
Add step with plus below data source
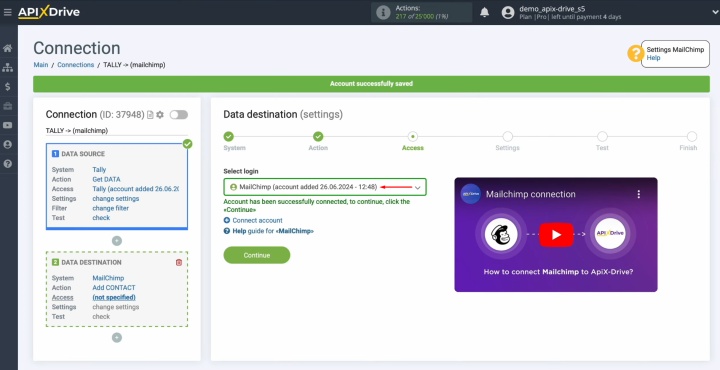coord(117,241)
